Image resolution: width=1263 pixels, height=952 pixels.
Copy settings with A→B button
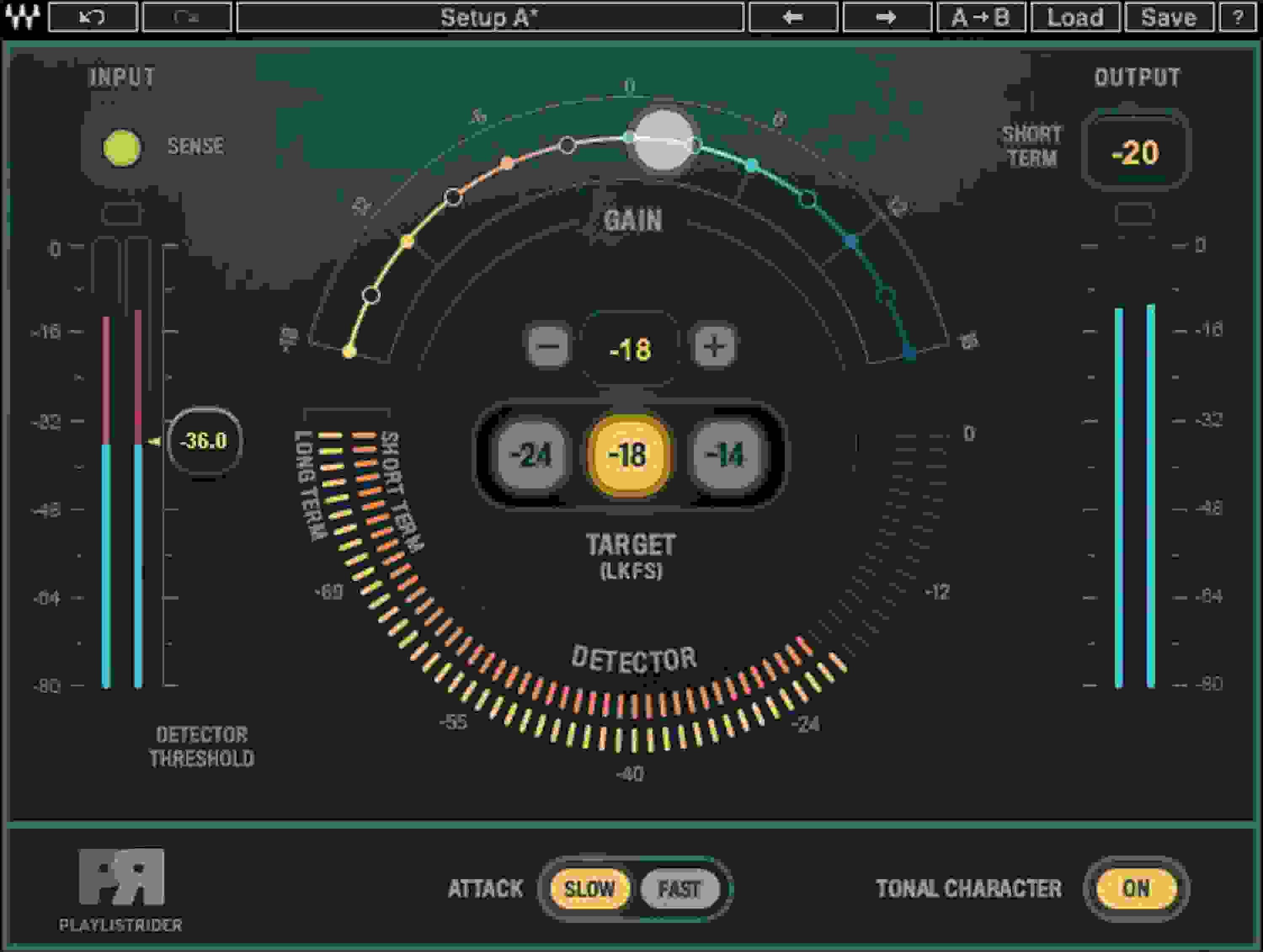(981, 17)
